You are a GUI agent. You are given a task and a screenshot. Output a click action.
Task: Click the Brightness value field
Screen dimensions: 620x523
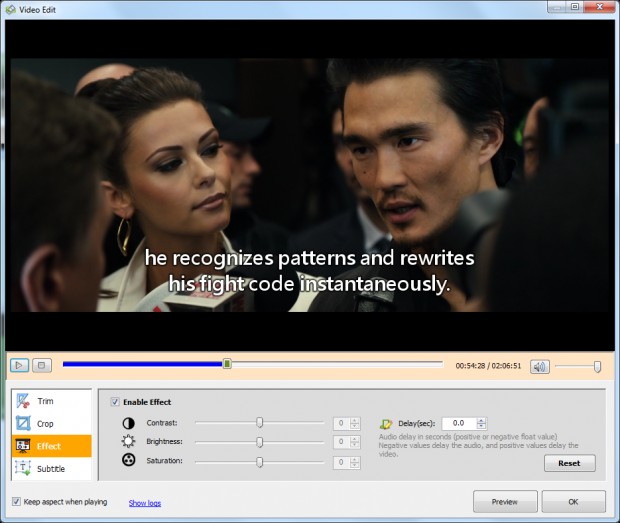pyautogui.click(x=342, y=442)
